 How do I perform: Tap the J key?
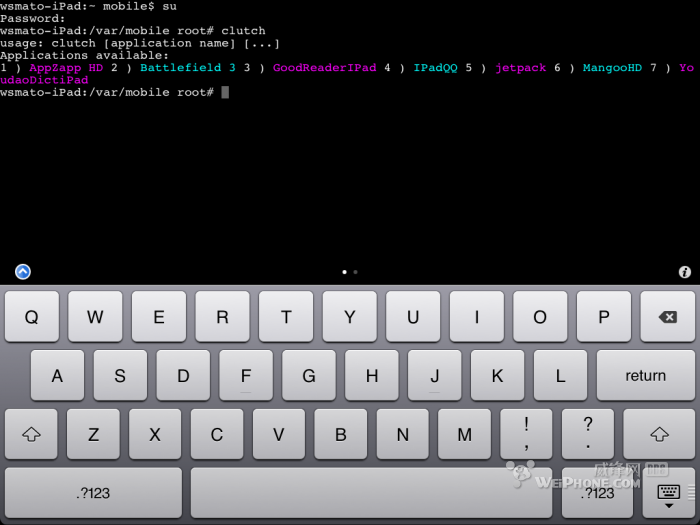pyautogui.click(x=435, y=375)
